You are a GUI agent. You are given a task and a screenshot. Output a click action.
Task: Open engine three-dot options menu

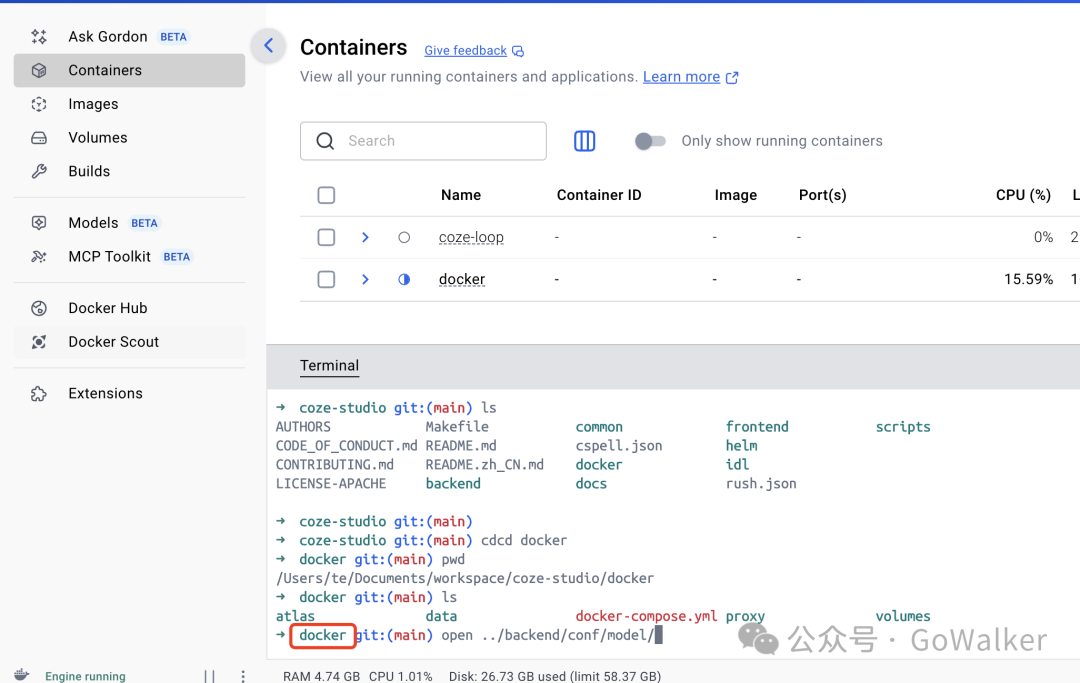[243, 676]
